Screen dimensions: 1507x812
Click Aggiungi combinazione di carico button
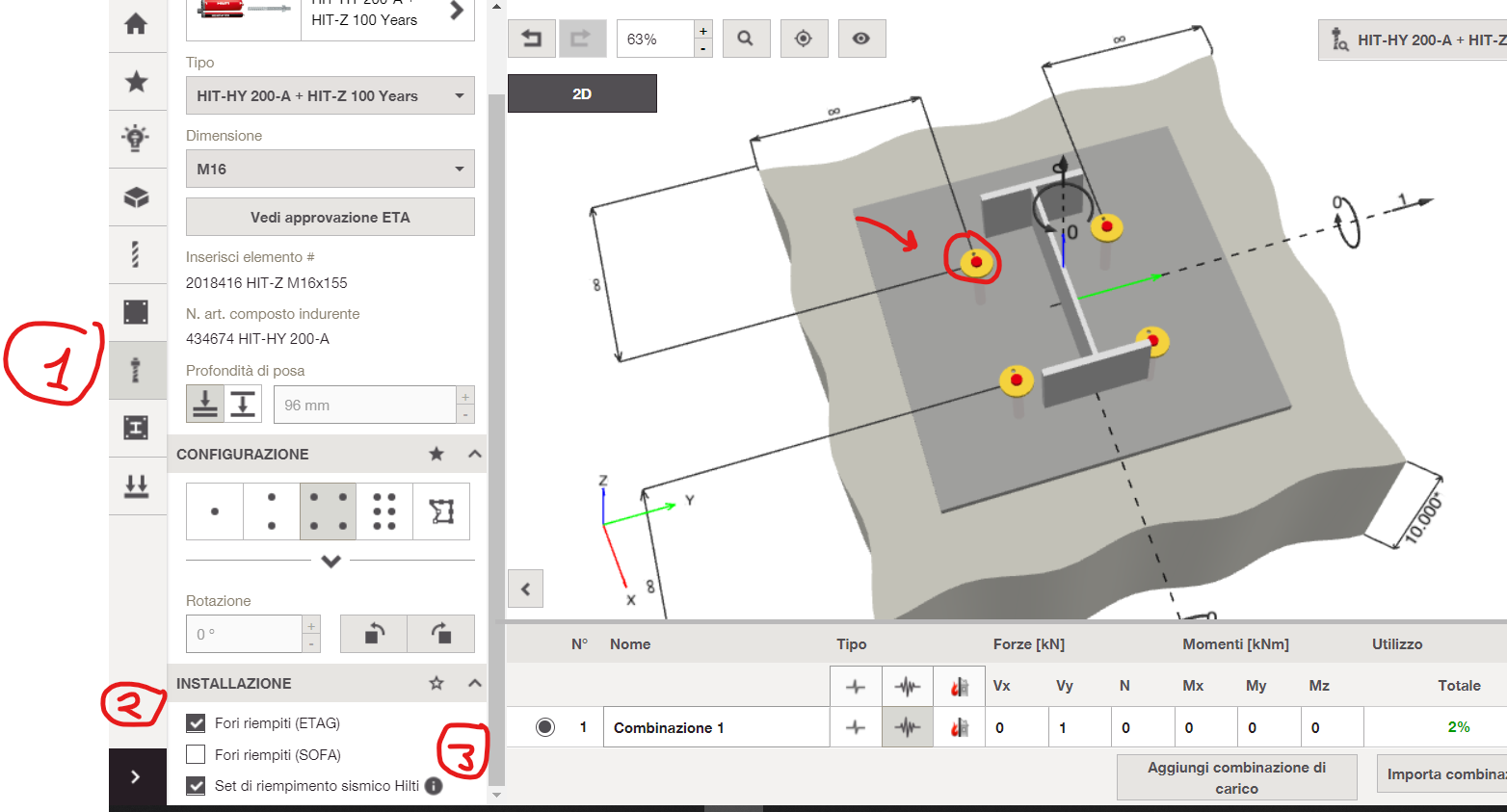point(1236,777)
